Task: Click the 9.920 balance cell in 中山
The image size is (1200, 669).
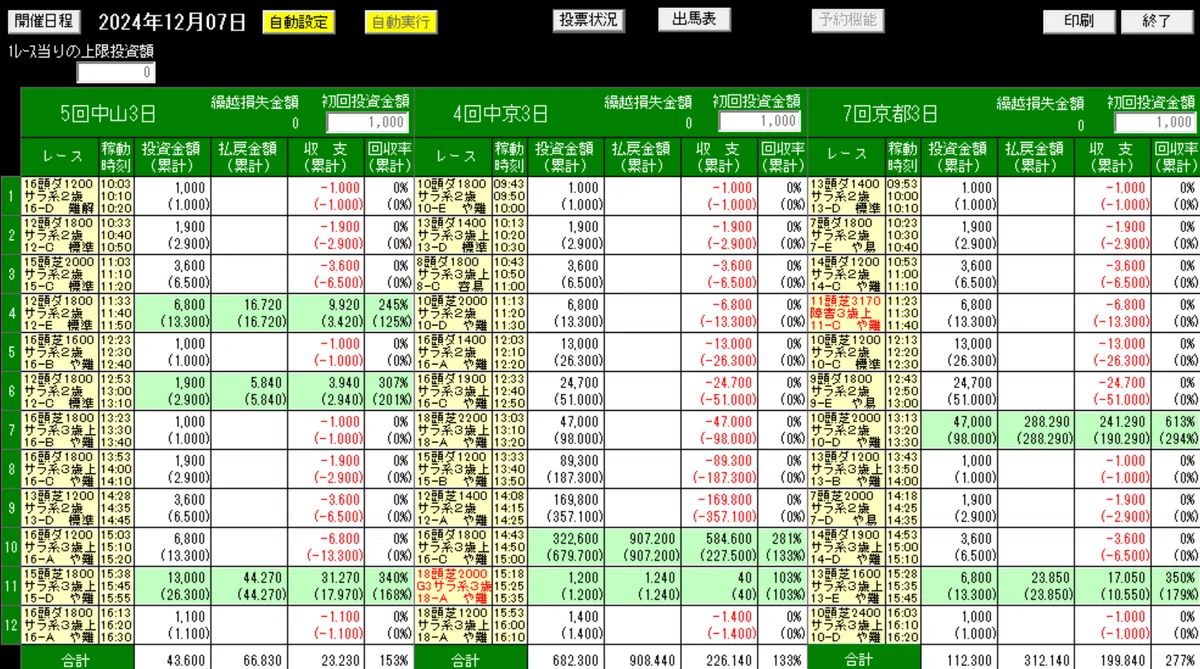Action: click(326, 312)
